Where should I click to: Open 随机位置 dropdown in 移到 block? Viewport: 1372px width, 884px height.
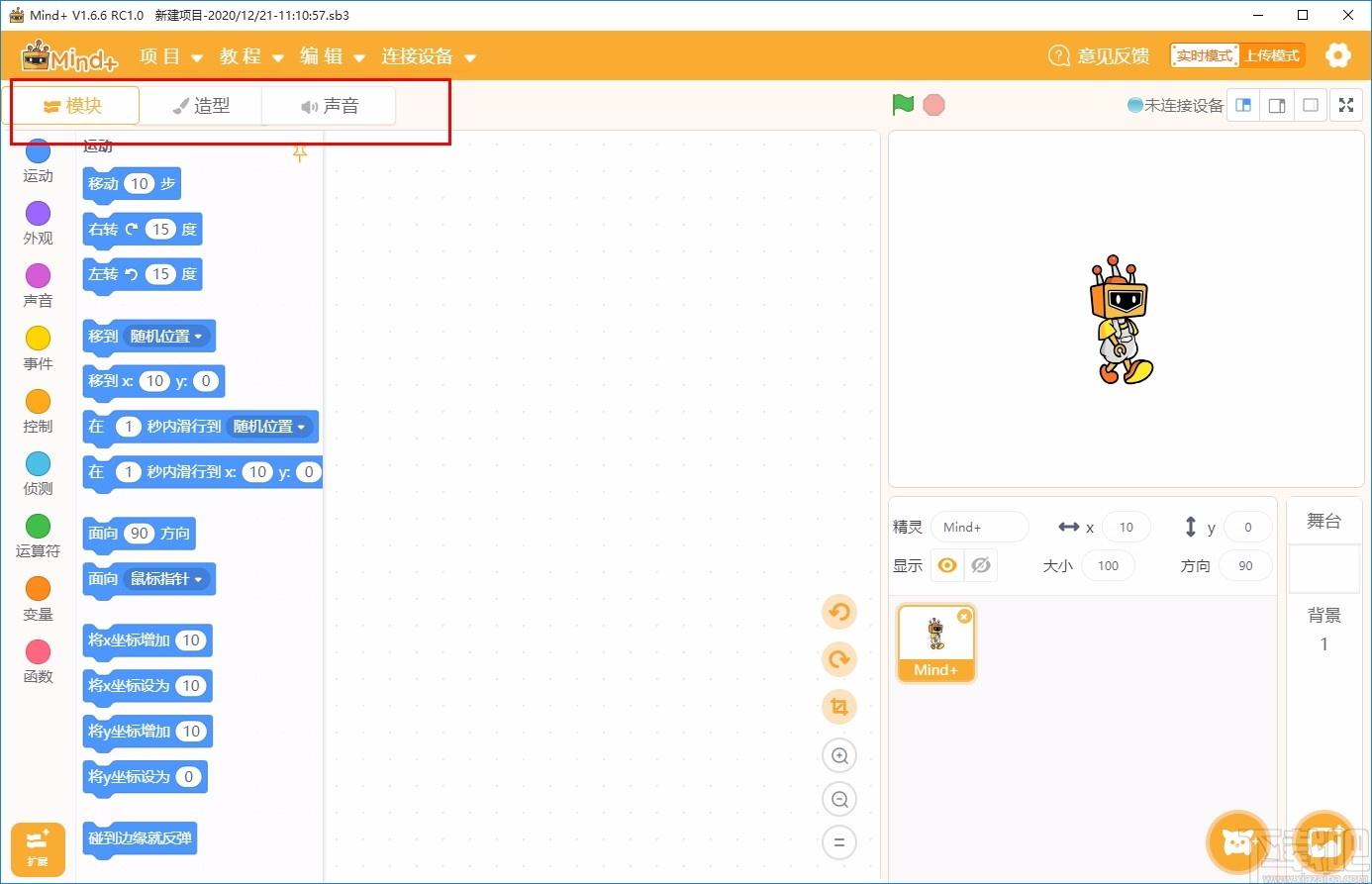click(167, 337)
